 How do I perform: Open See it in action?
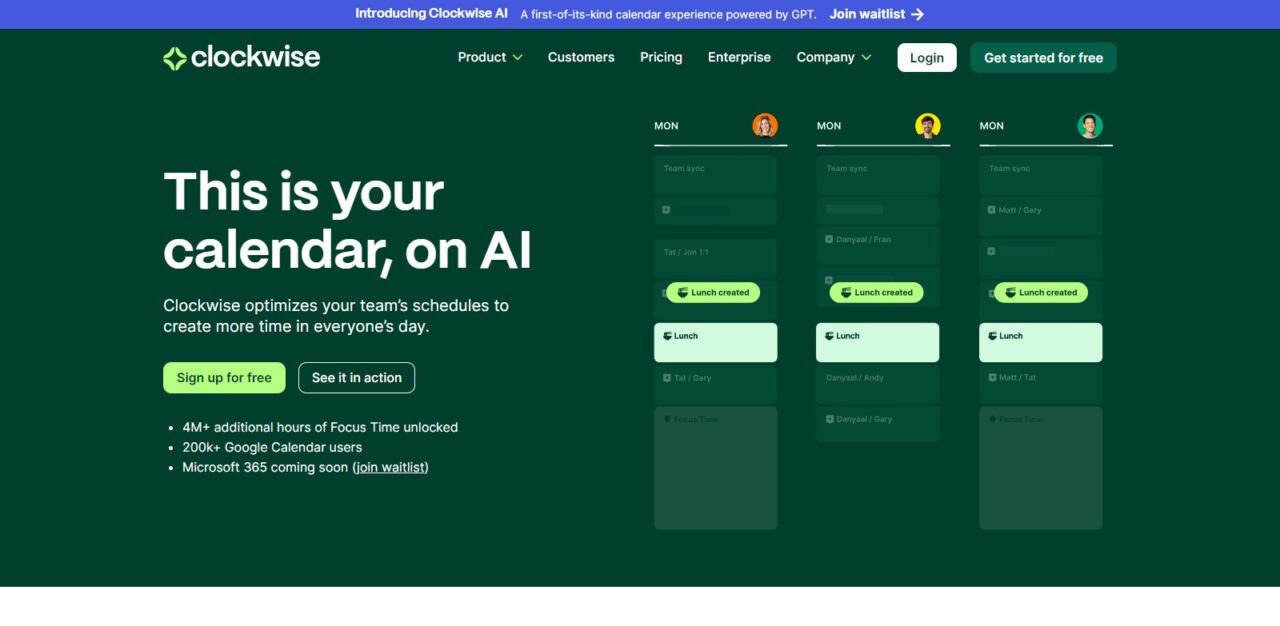pyautogui.click(x=356, y=378)
